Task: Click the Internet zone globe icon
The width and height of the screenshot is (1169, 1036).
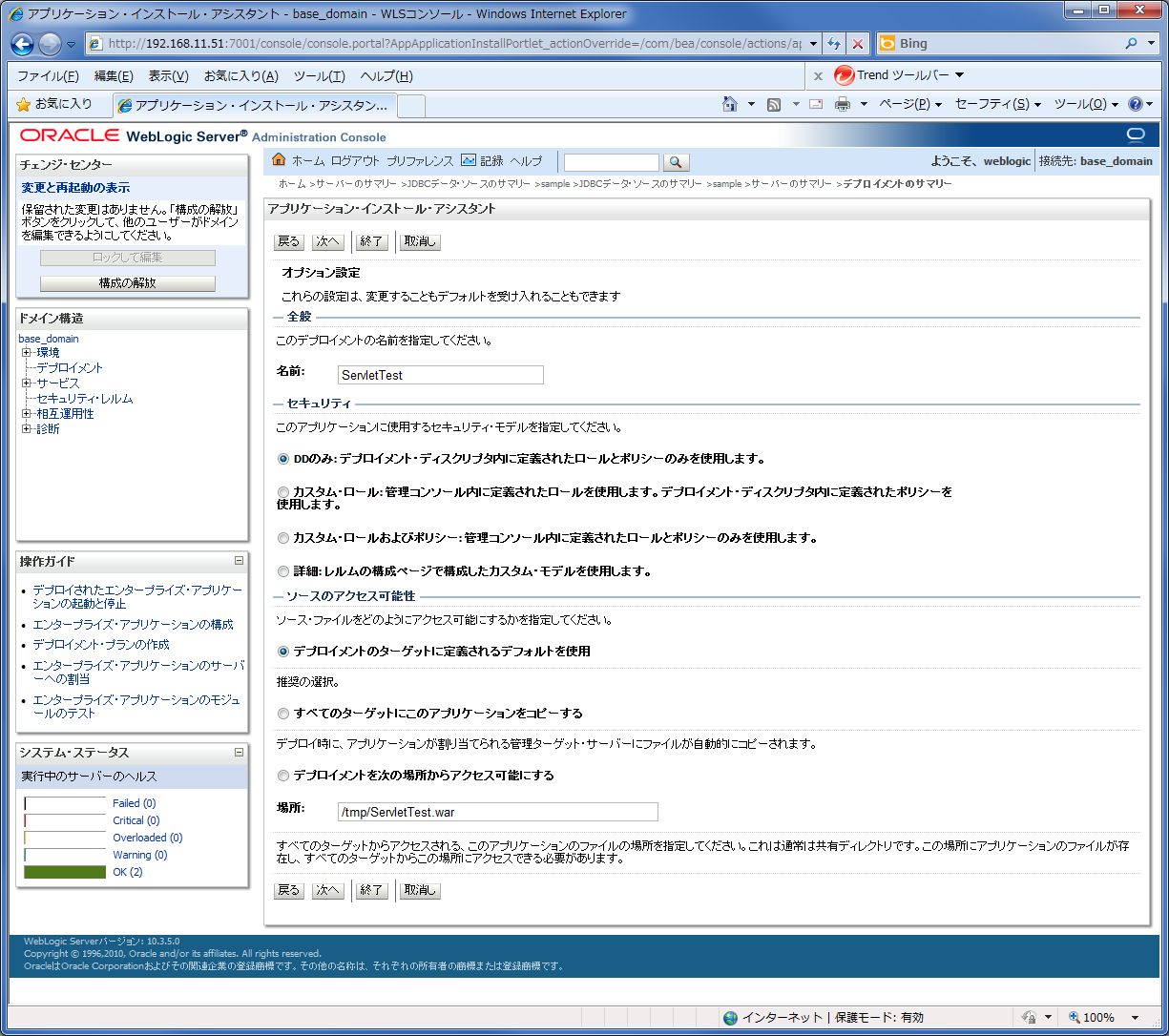Action: [x=730, y=1018]
